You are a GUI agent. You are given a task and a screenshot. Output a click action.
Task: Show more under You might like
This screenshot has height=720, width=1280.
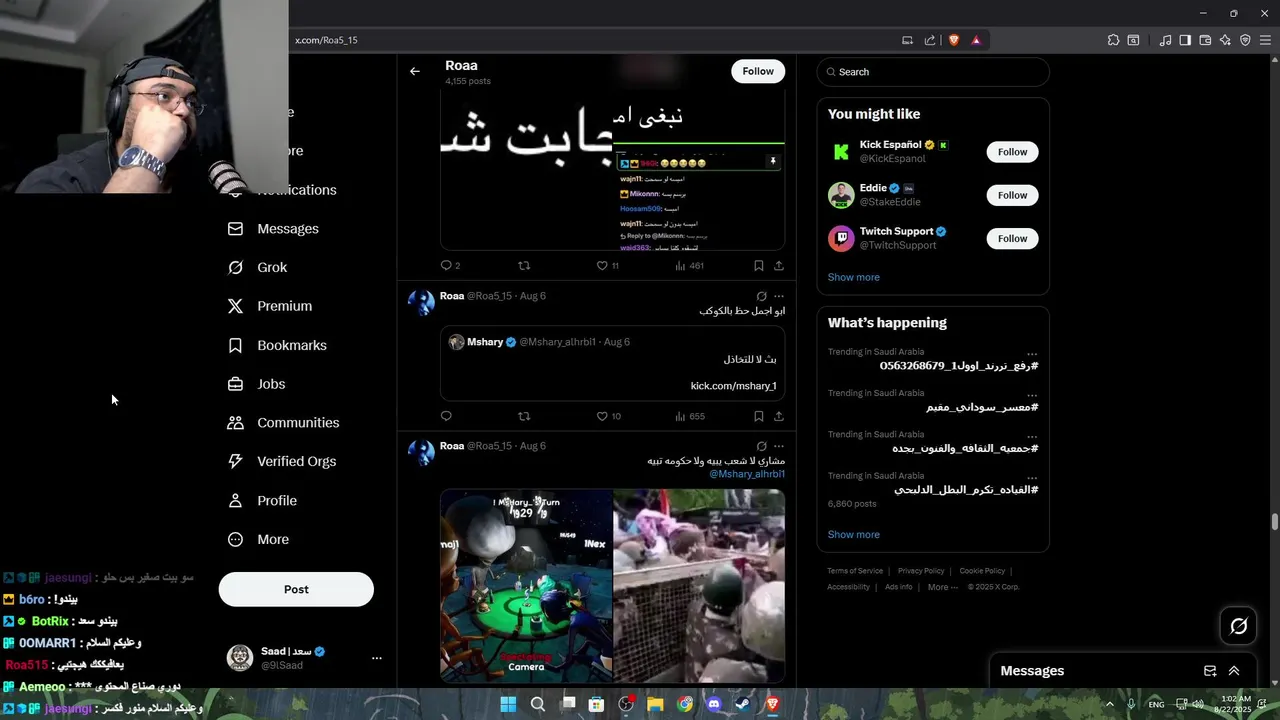pos(853,277)
